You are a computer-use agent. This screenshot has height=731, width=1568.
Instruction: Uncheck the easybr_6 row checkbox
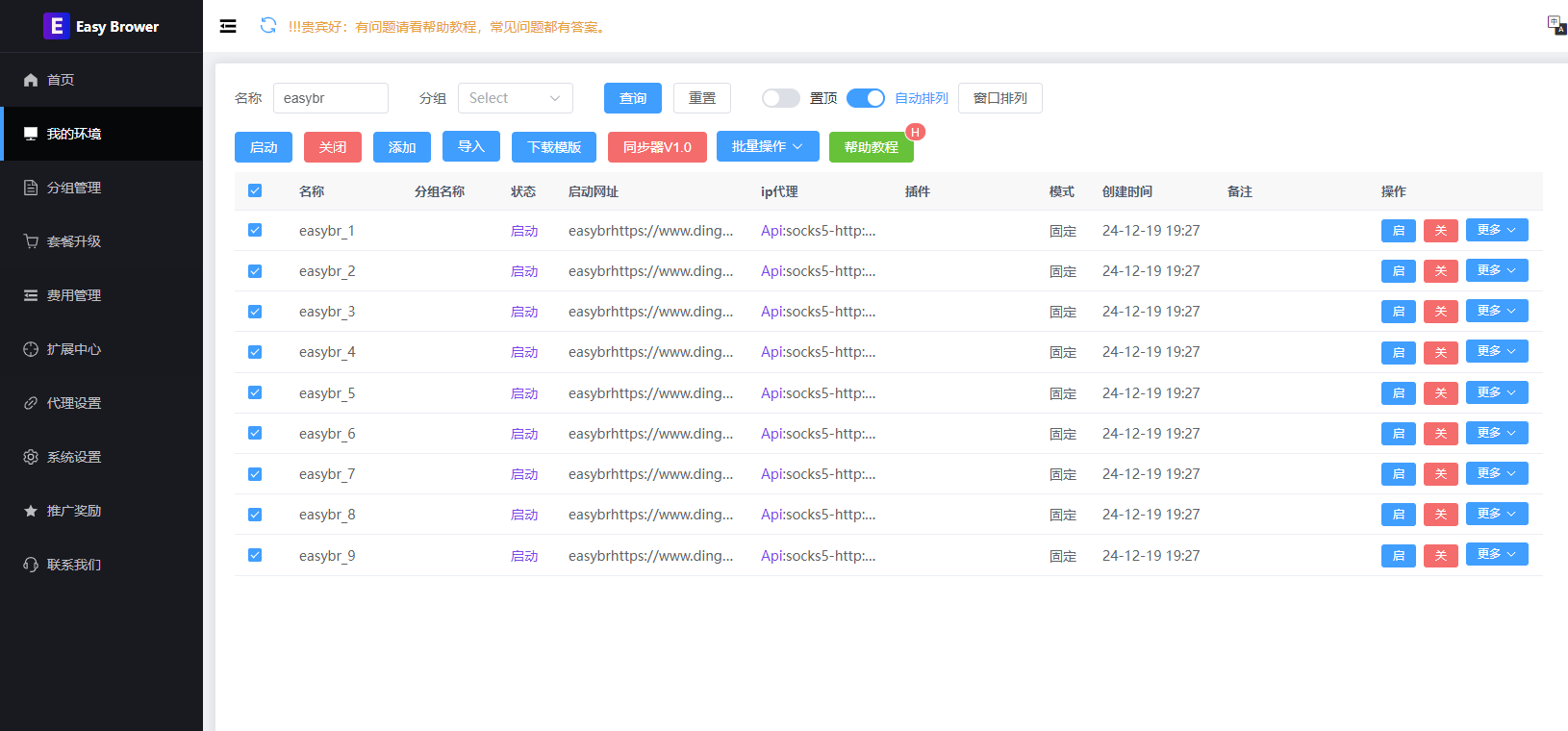[x=255, y=433]
